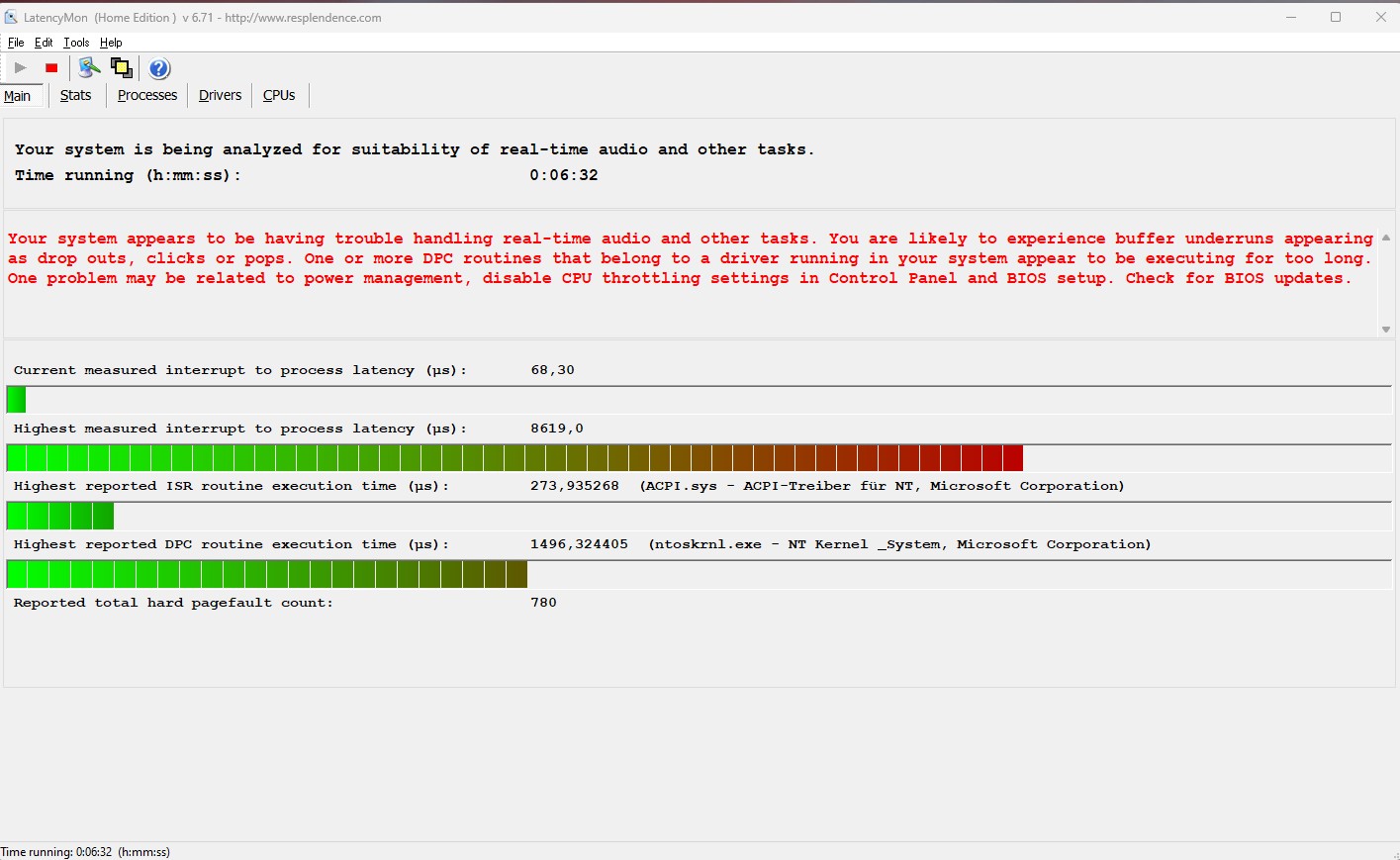The height and width of the screenshot is (860, 1400).
Task: Open the driver analysis toolbar icon with magnifier
Action: point(89,68)
